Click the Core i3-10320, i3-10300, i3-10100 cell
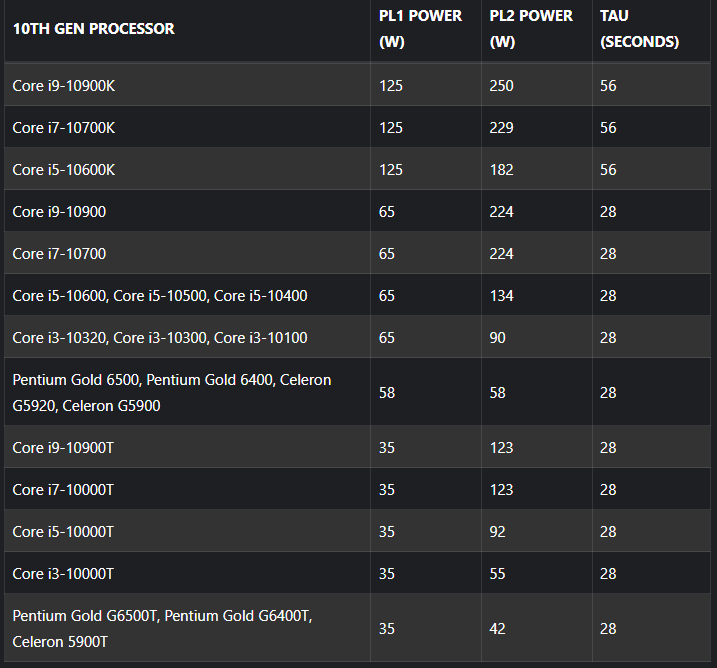 click(x=160, y=338)
